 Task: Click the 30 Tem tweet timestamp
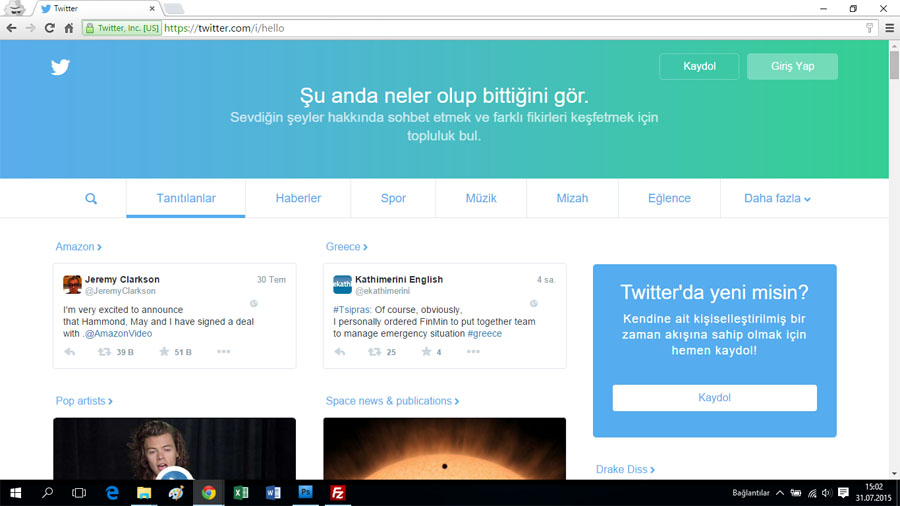click(x=271, y=280)
